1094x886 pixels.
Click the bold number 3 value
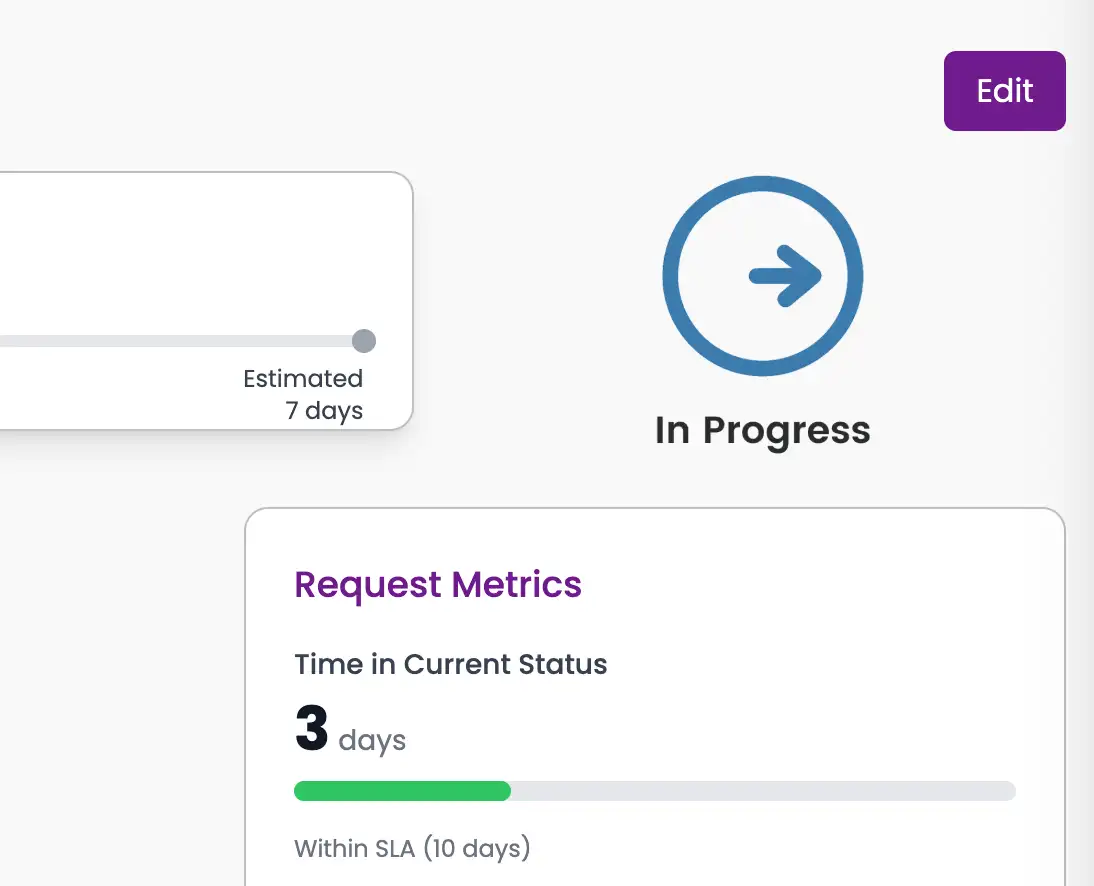coord(311,728)
